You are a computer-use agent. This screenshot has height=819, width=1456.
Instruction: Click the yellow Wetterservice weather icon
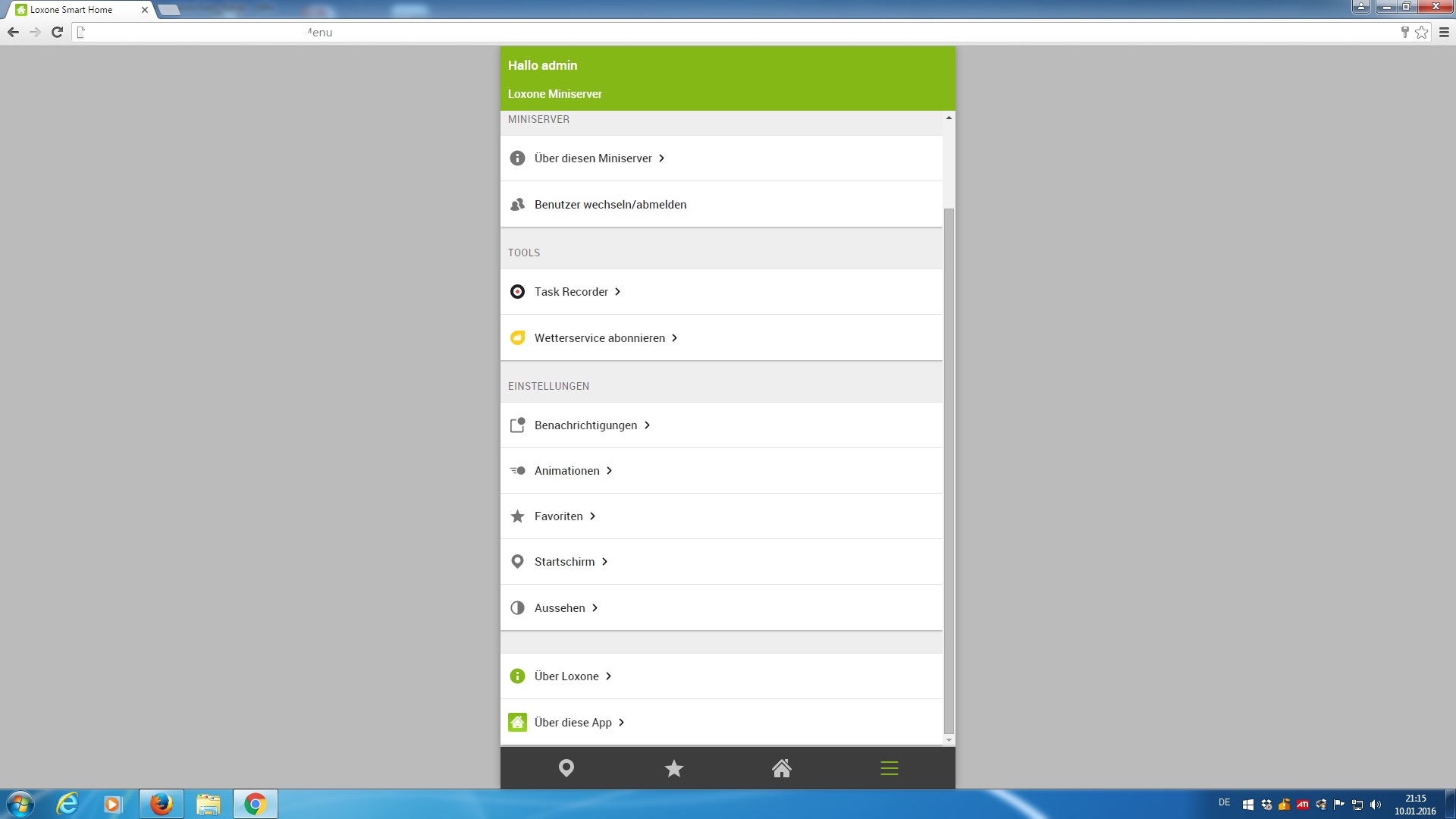click(517, 338)
